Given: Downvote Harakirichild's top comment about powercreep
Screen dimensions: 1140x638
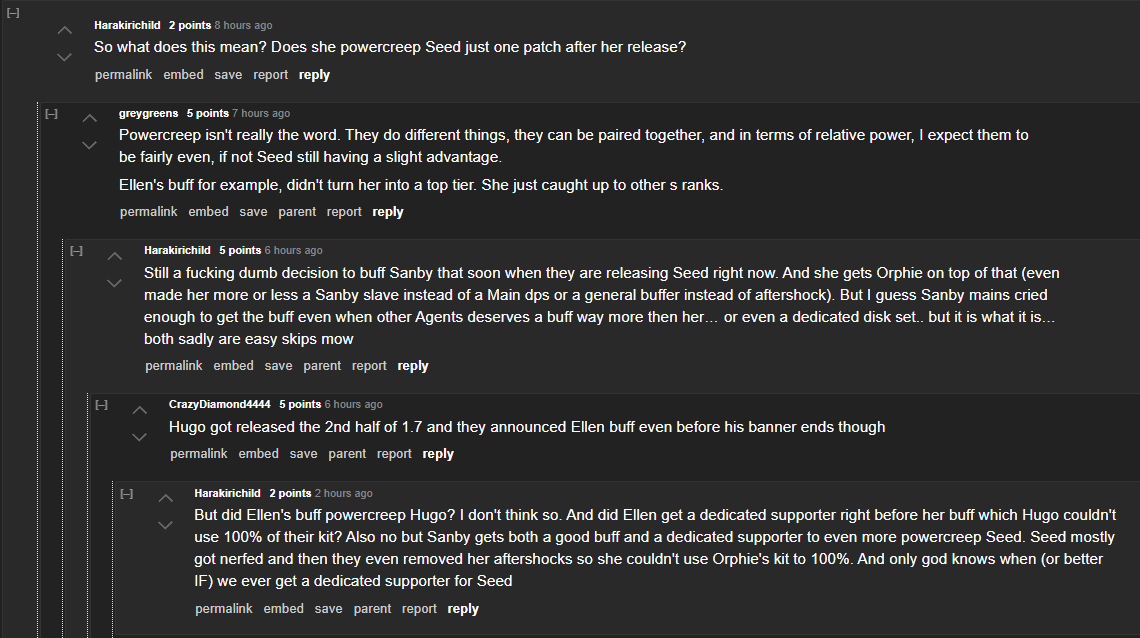Looking at the screenshot, I should 64,57.
